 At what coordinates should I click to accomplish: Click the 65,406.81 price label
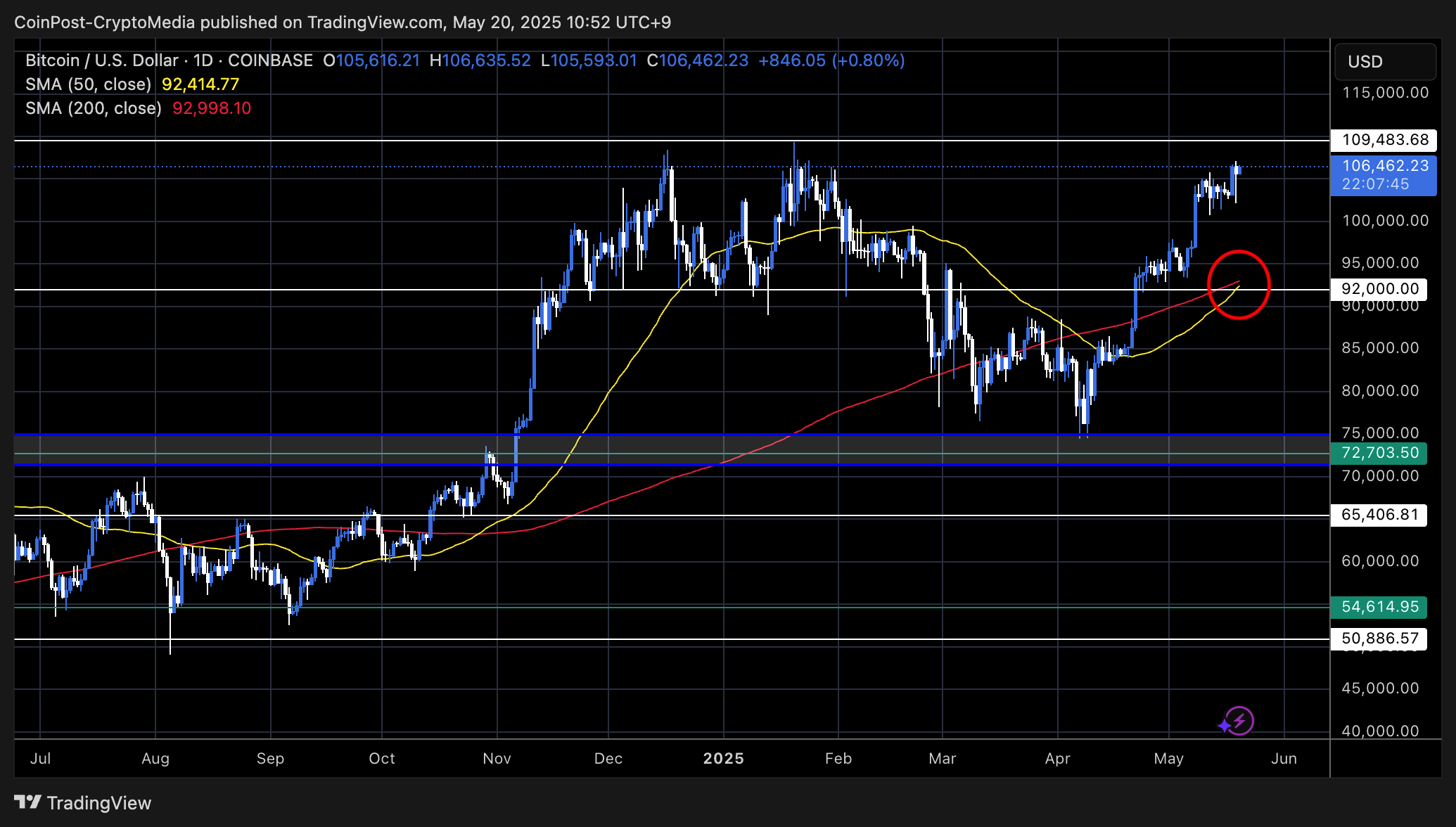pyautogui.click(x=1379, y=515)
